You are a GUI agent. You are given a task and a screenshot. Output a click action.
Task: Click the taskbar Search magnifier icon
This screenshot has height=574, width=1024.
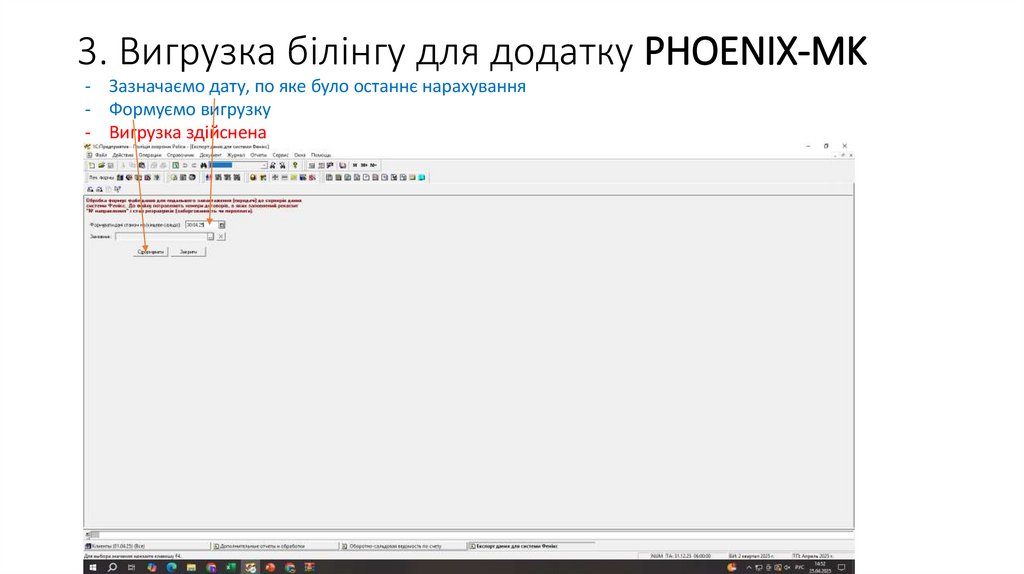[x=112, y=567]
